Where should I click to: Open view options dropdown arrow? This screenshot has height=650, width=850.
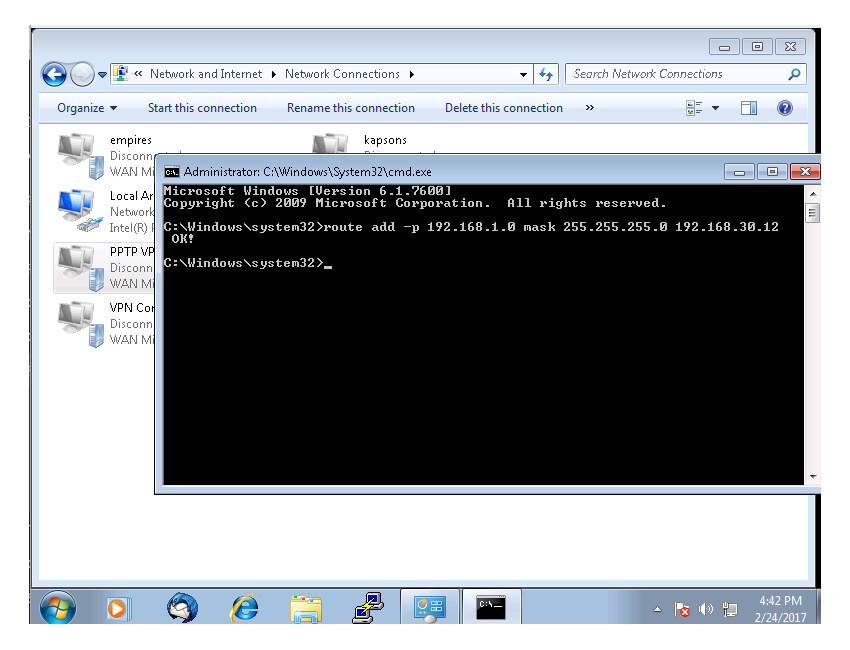point(716,108)
